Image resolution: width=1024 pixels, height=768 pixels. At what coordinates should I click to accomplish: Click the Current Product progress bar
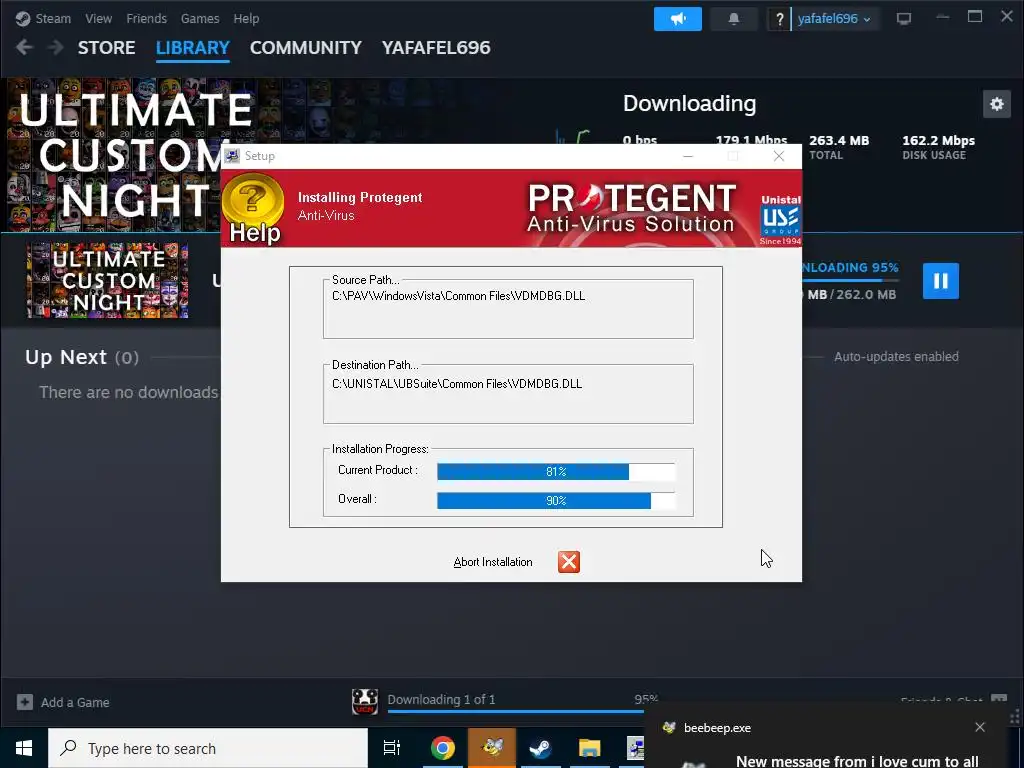point(556,471)
